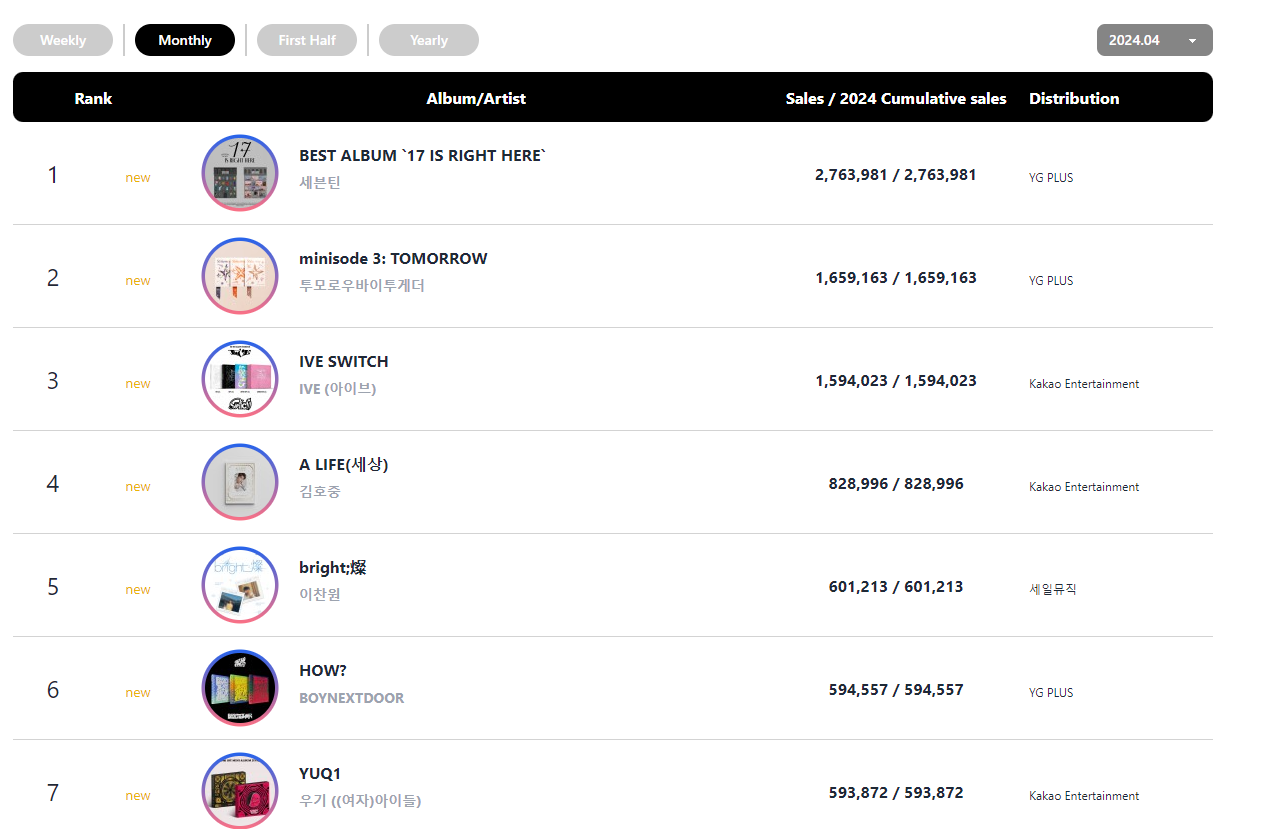
Task: Select the Monthly chart tab
Action: point(185,40)
